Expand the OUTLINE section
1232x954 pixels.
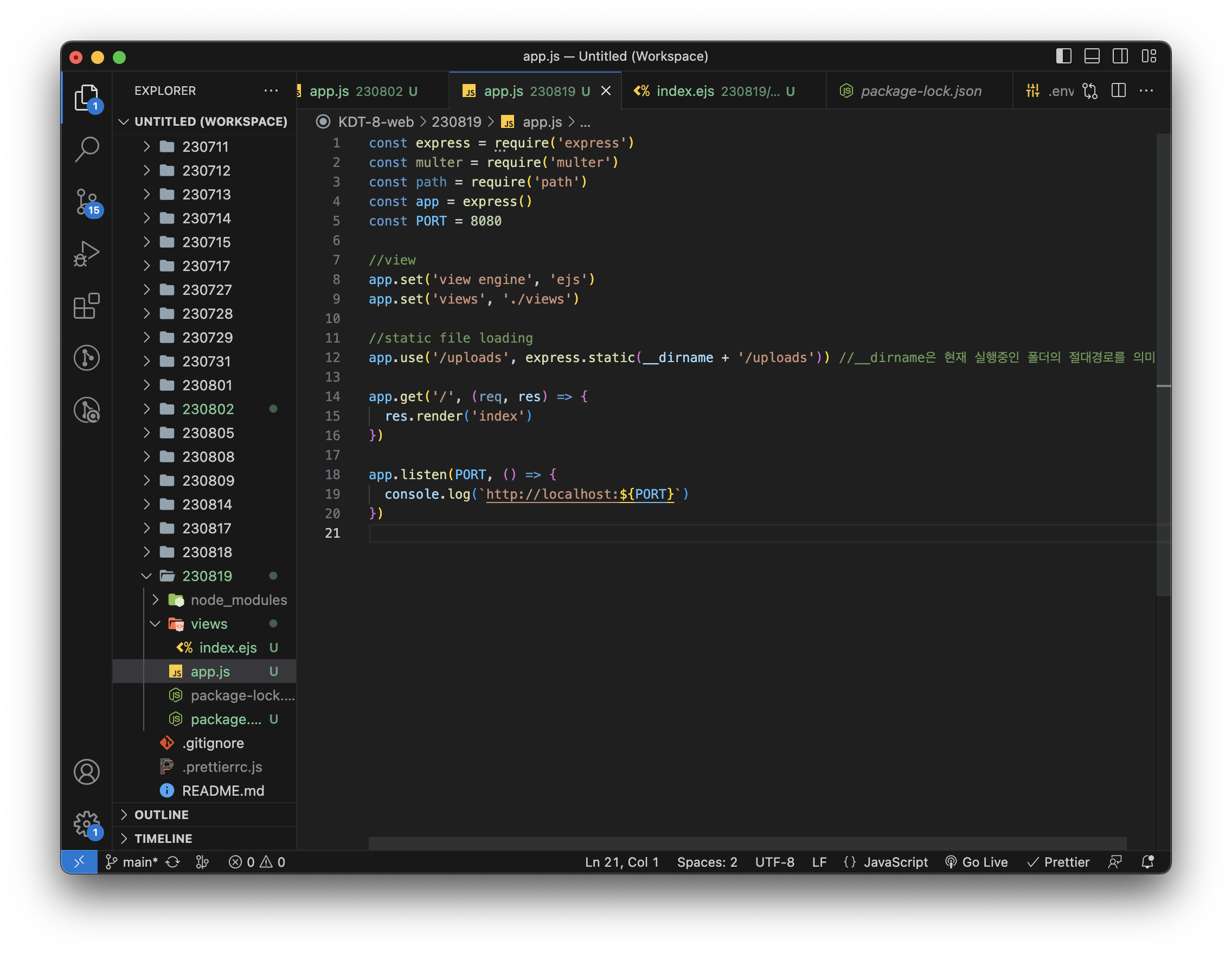point(204,815)
